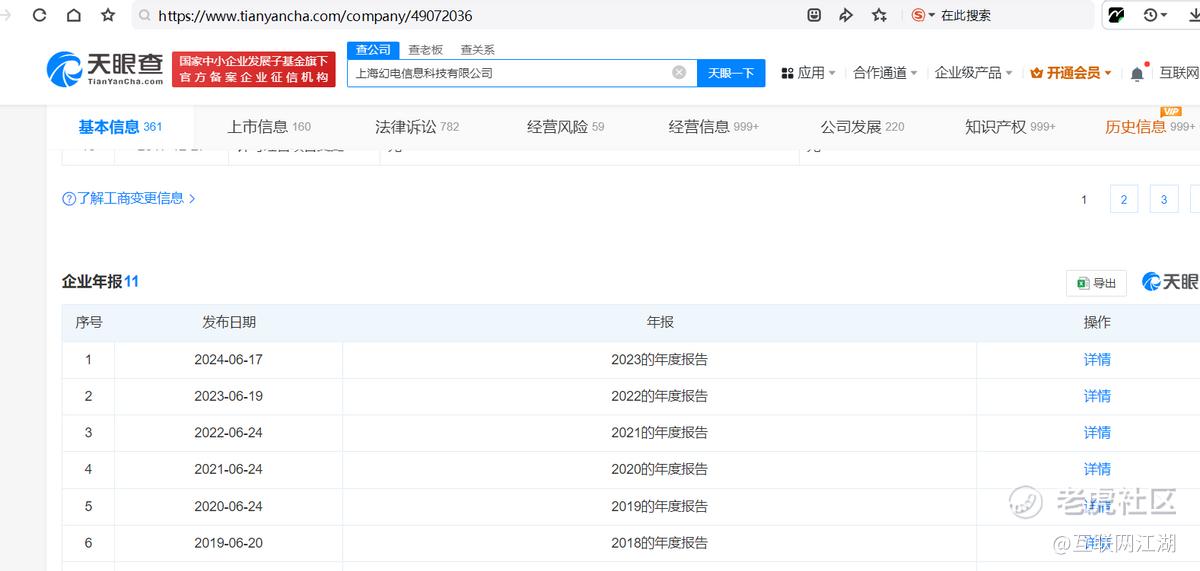This screenshot has width=1200, height=571.
Task: Expand the 合作通道 dropdown menu
Action: click(x=885, y=73)
